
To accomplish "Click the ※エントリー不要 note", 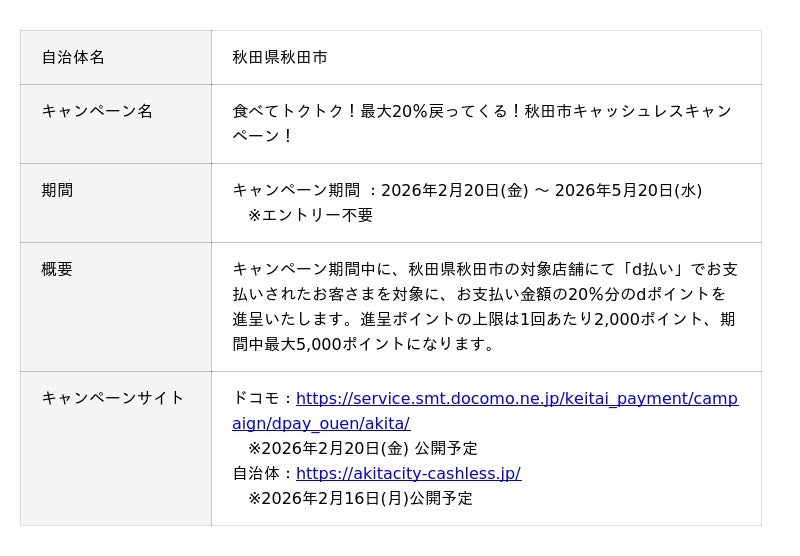I will coord(310,215).
